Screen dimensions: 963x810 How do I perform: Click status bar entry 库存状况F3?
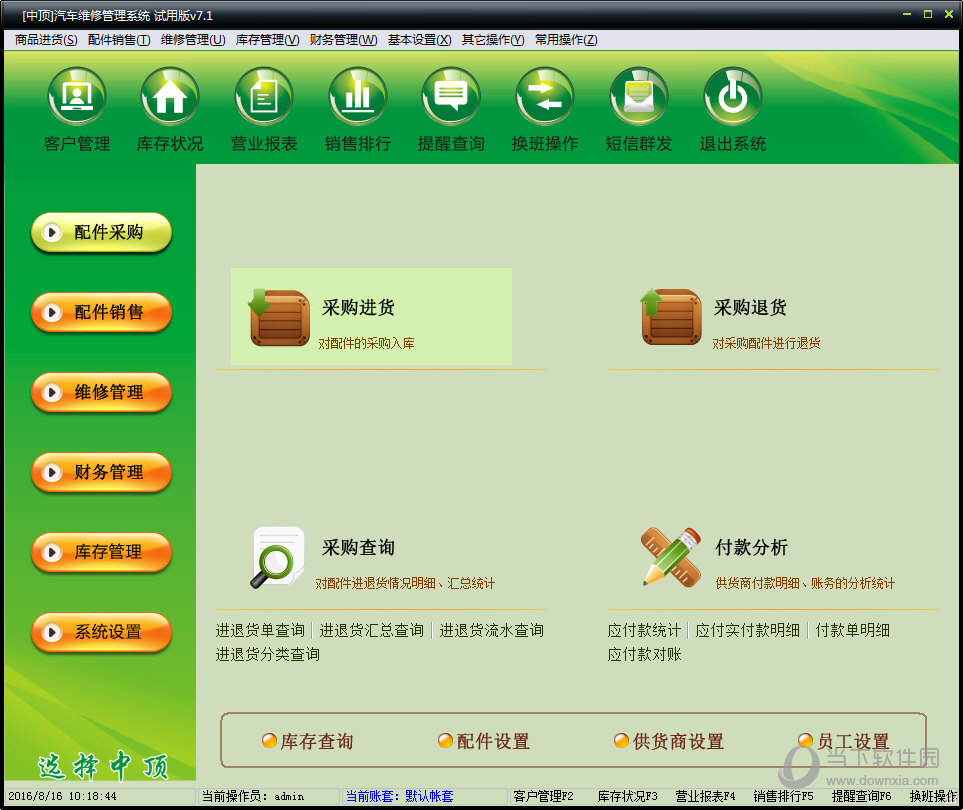(x=628, y=796)
